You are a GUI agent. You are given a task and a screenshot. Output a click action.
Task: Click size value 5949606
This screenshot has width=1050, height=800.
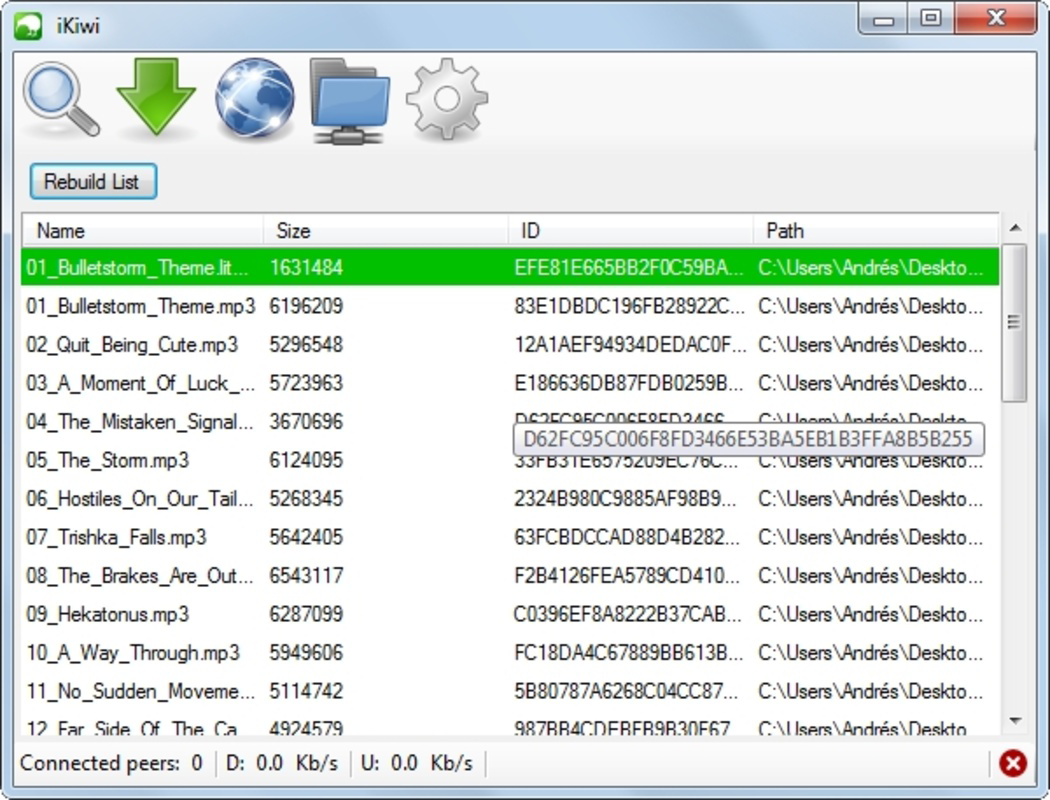click(306, 653)
